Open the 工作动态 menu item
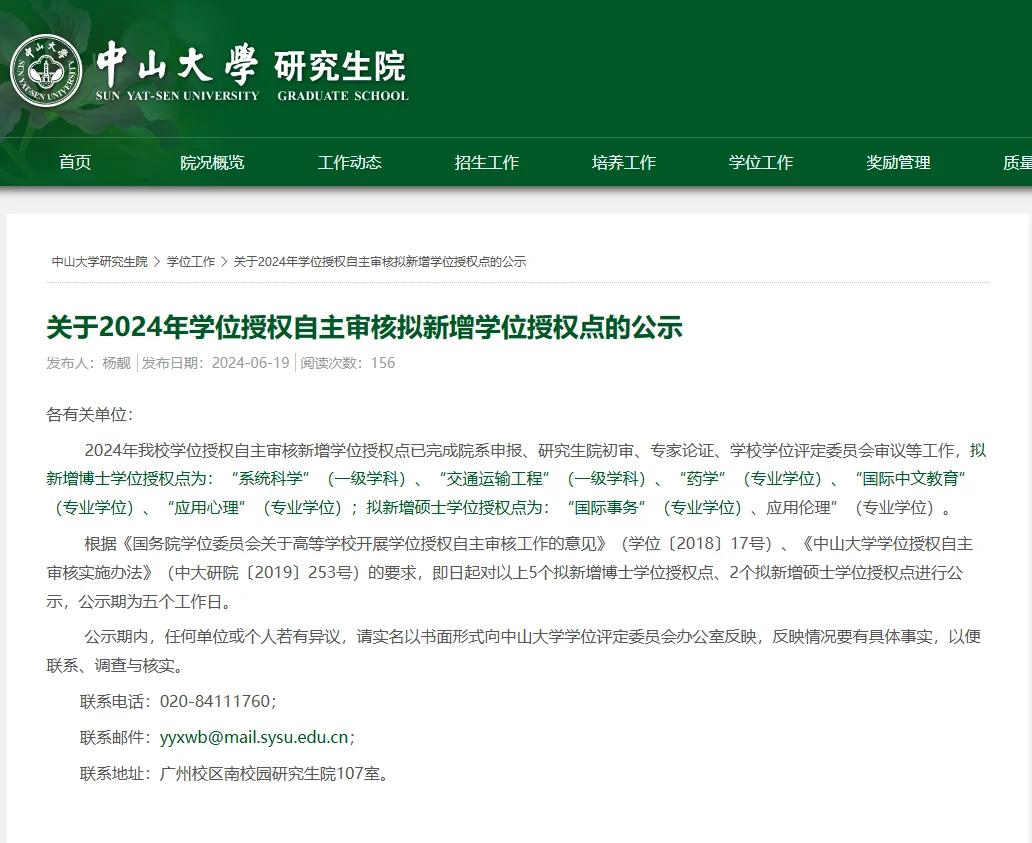 click(349, 163)
